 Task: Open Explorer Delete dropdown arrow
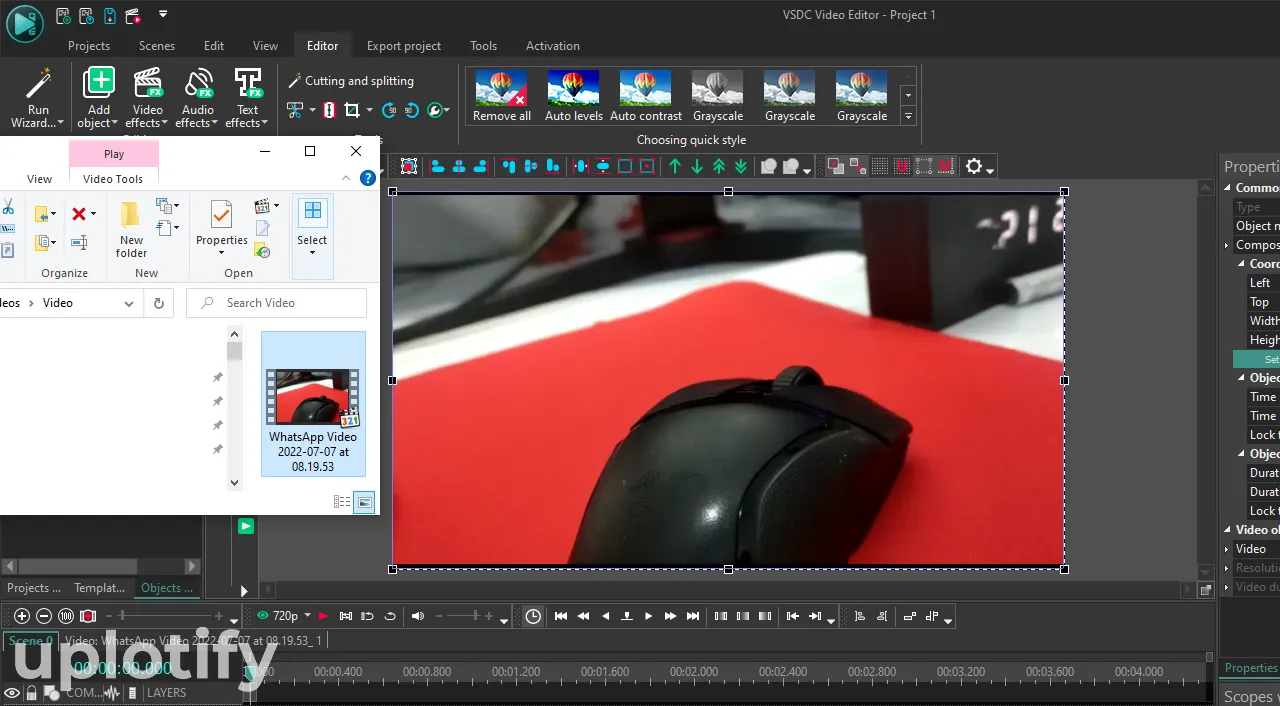93,214
